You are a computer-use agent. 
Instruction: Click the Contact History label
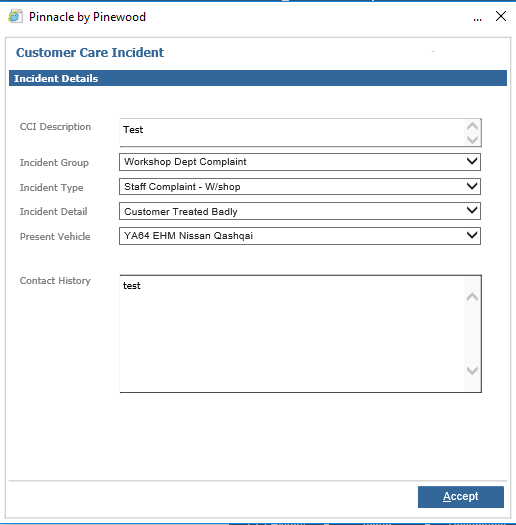(55, 281)
